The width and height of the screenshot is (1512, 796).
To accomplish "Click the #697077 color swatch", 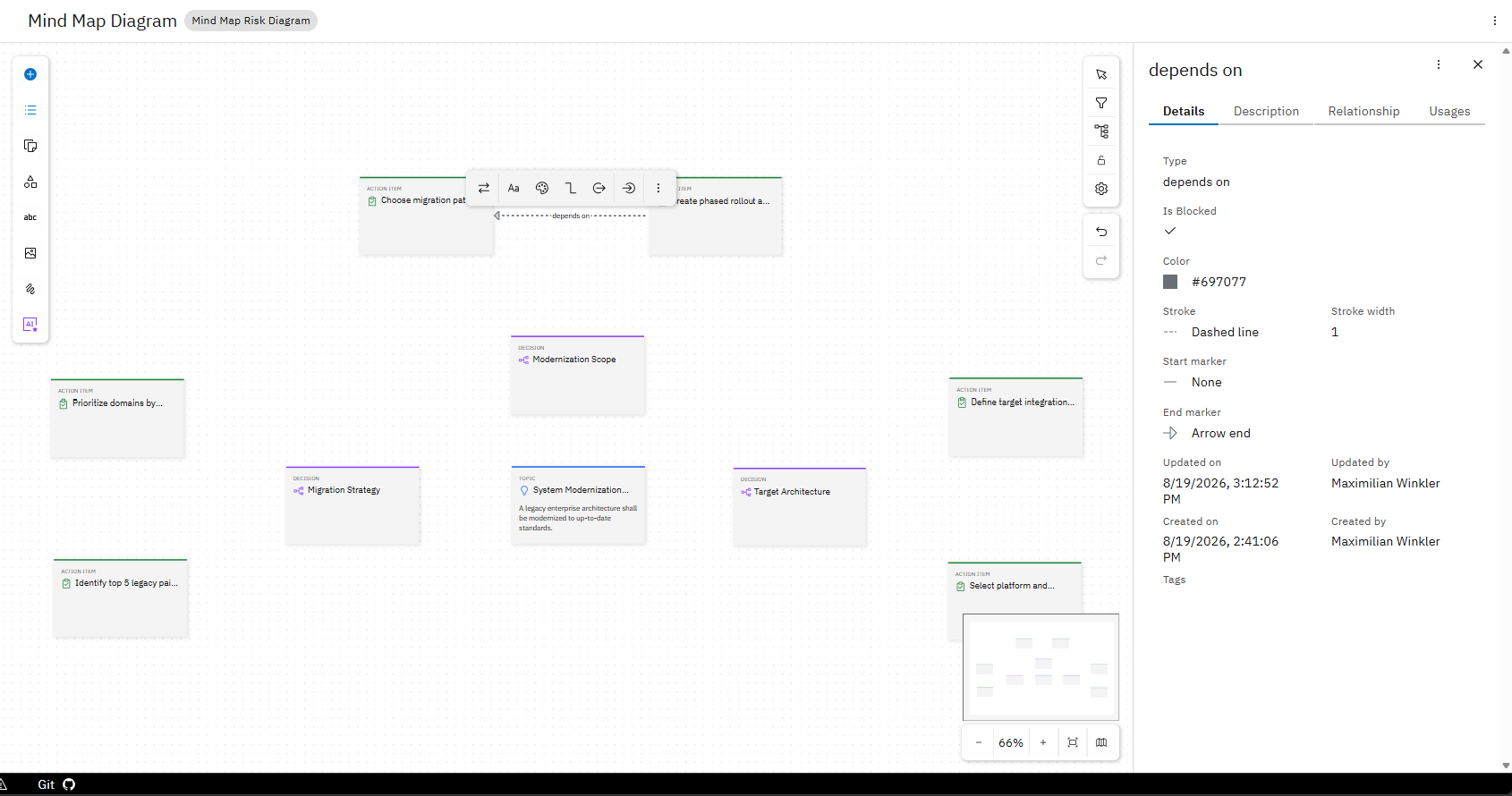I will 1170,282.
